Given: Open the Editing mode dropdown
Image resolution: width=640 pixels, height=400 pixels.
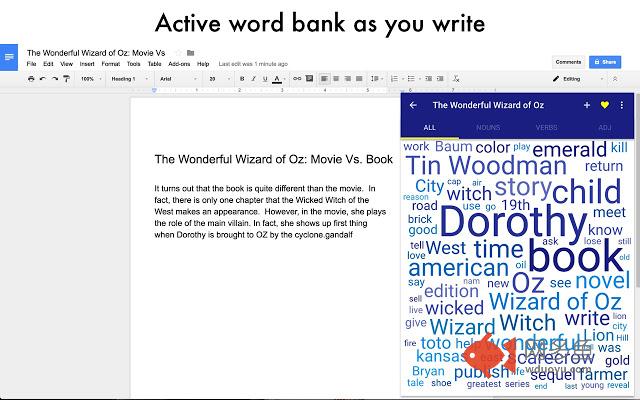Looking at the screenshot, I should (578, 79).
